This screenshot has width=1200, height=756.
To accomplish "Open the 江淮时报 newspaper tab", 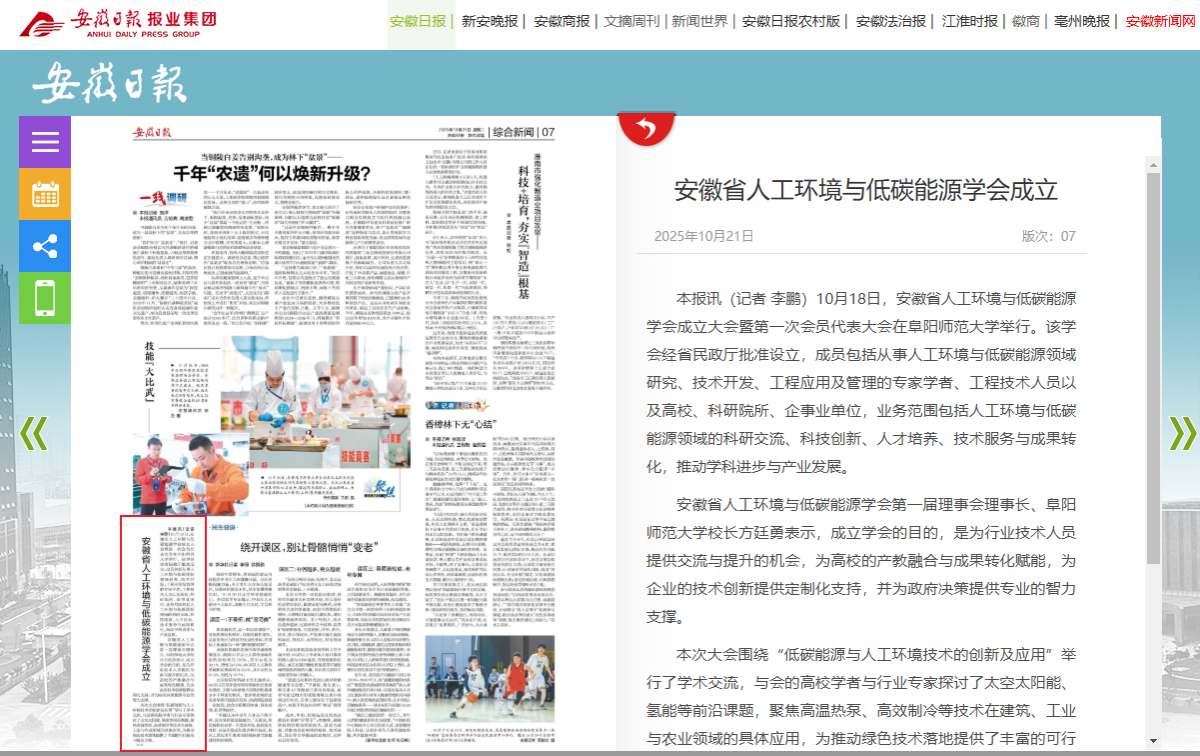I will click(x=969, y=21).
